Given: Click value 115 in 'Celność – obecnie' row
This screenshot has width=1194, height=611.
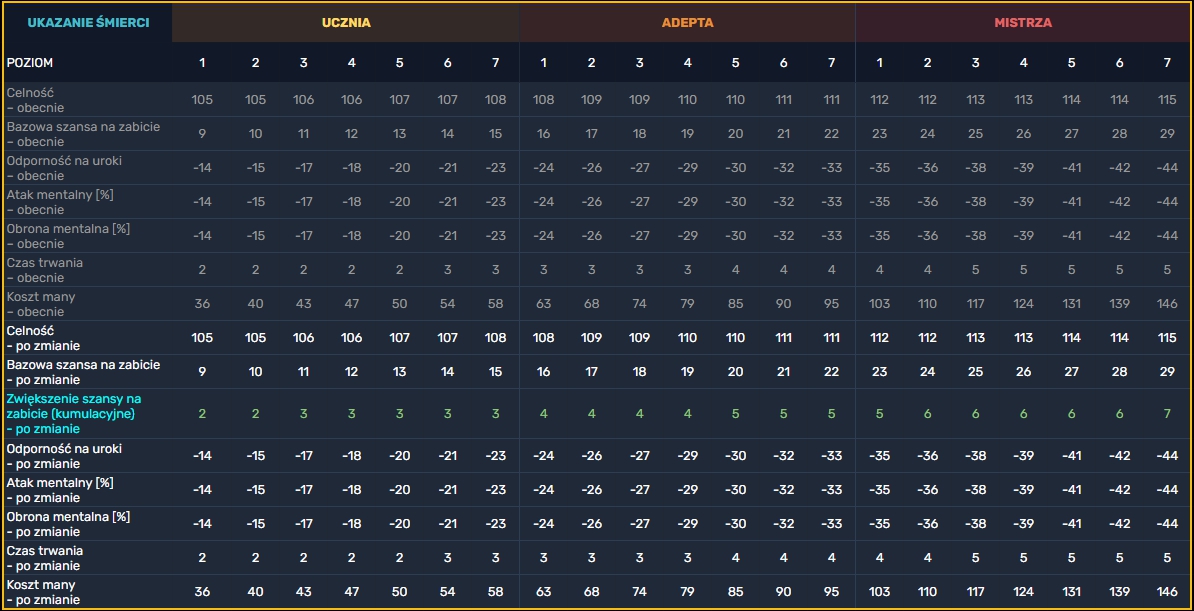Looking at the screenshot, I should tap(1167, 99).
